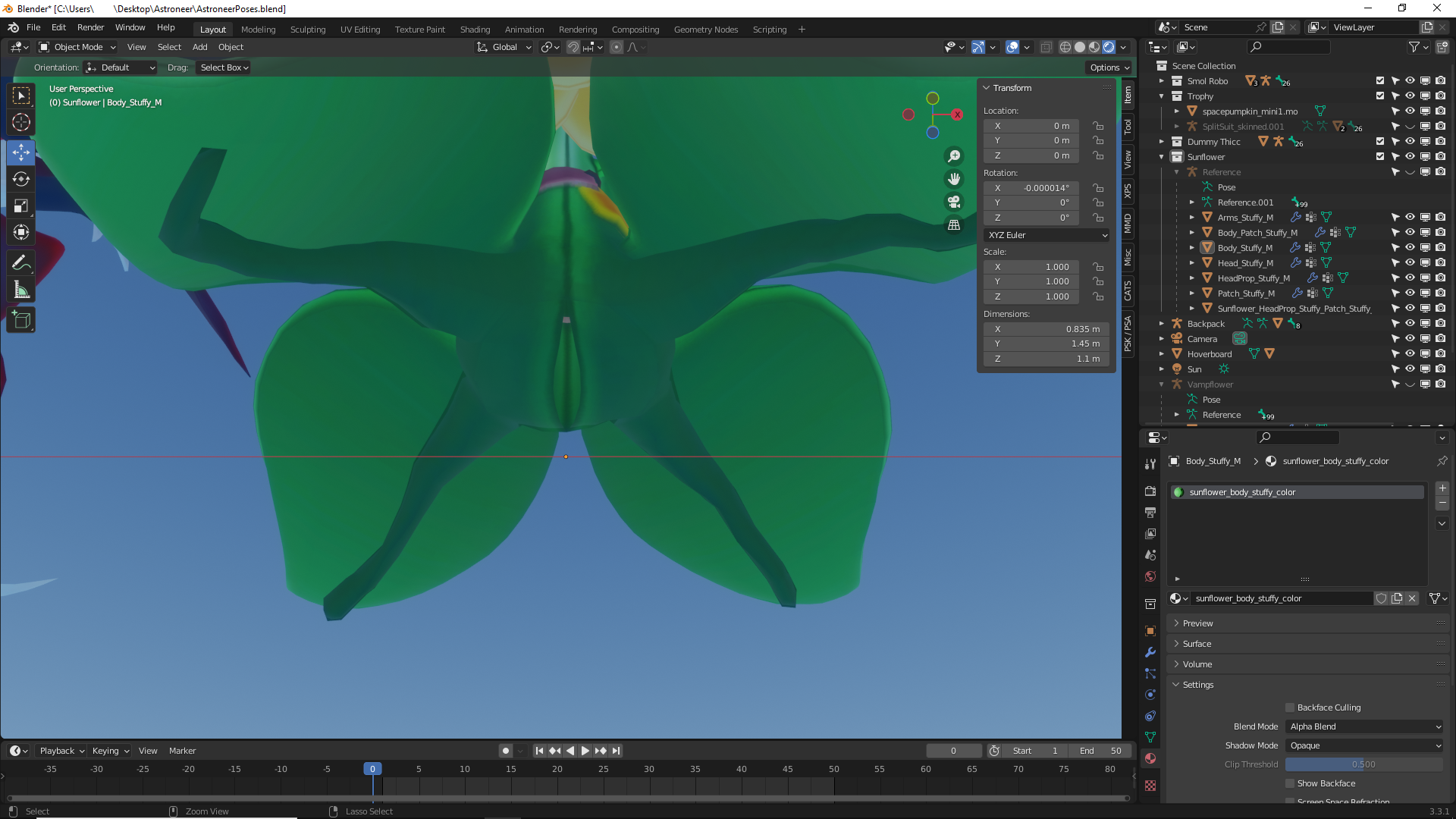Activate the Annotate pencil tool

(21, 263)
